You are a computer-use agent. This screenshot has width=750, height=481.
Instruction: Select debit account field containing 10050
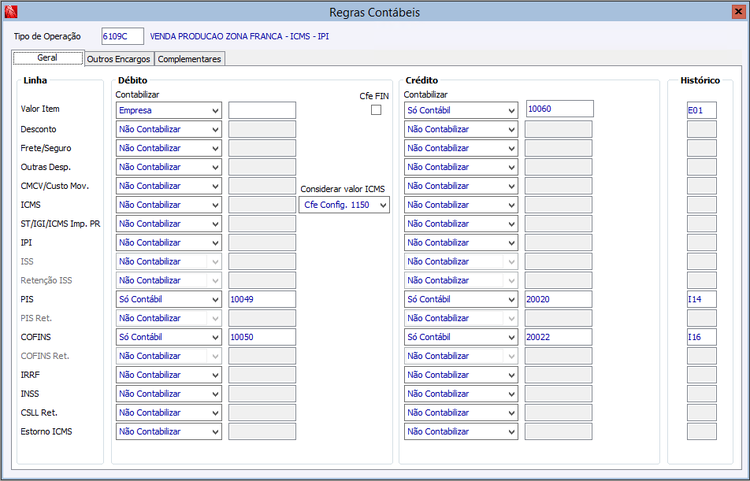[x=262, y=337]
